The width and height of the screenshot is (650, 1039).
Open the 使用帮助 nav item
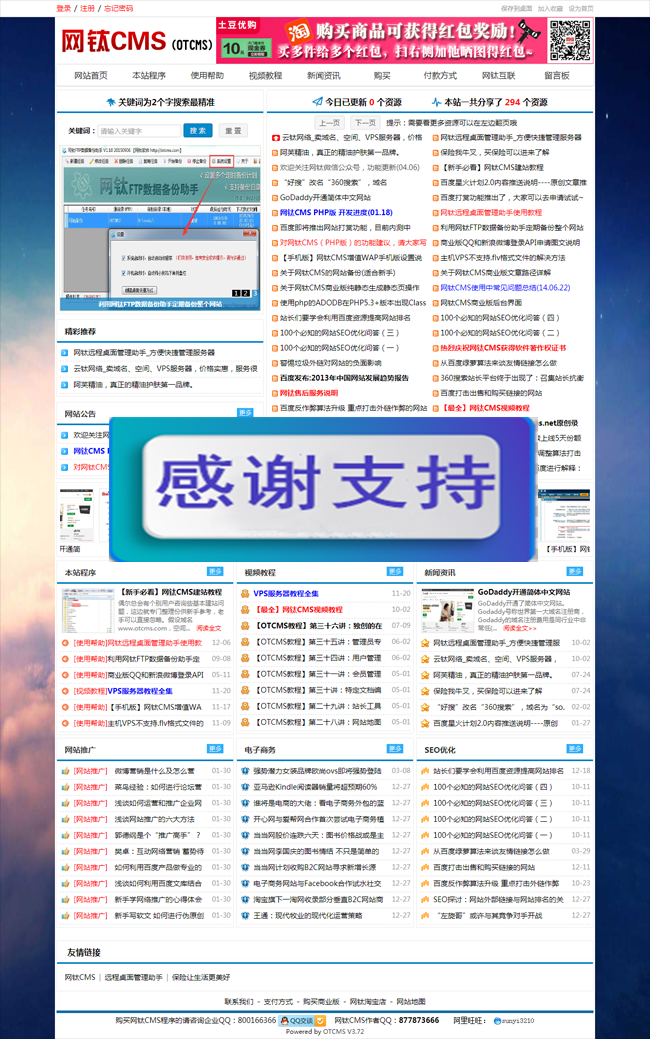tap(207, 76)
